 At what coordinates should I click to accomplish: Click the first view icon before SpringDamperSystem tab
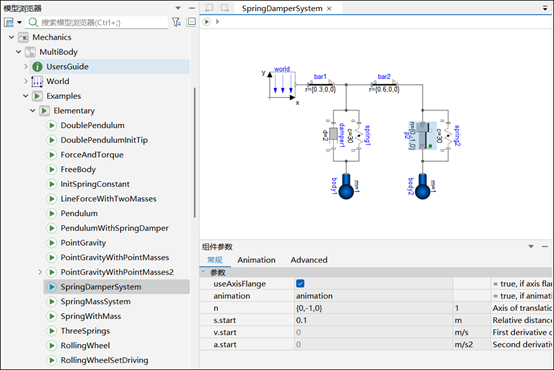[210, 8]
